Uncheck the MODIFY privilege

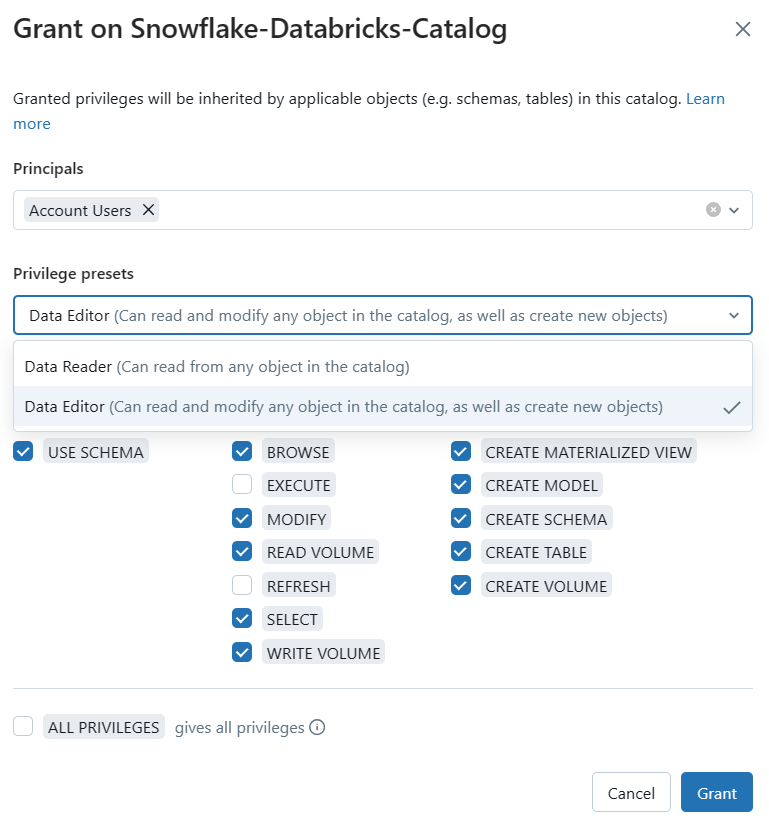[242, 518]
